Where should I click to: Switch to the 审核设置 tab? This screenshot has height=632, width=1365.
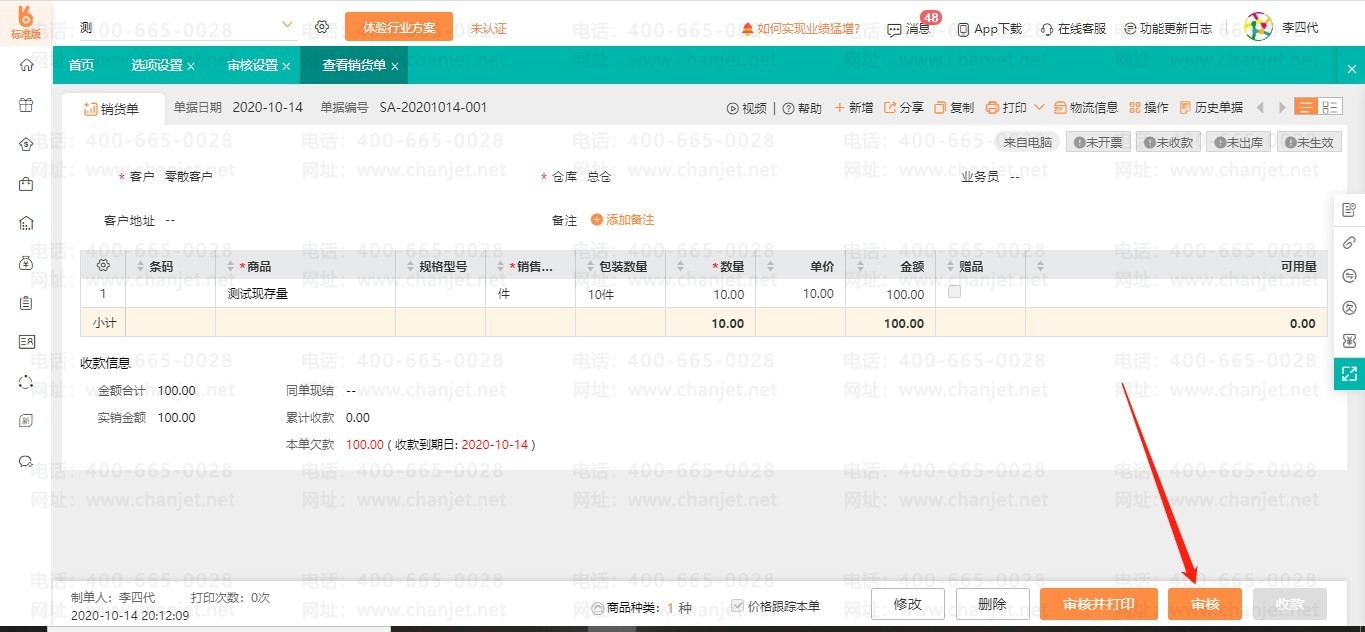pos(252,66)
